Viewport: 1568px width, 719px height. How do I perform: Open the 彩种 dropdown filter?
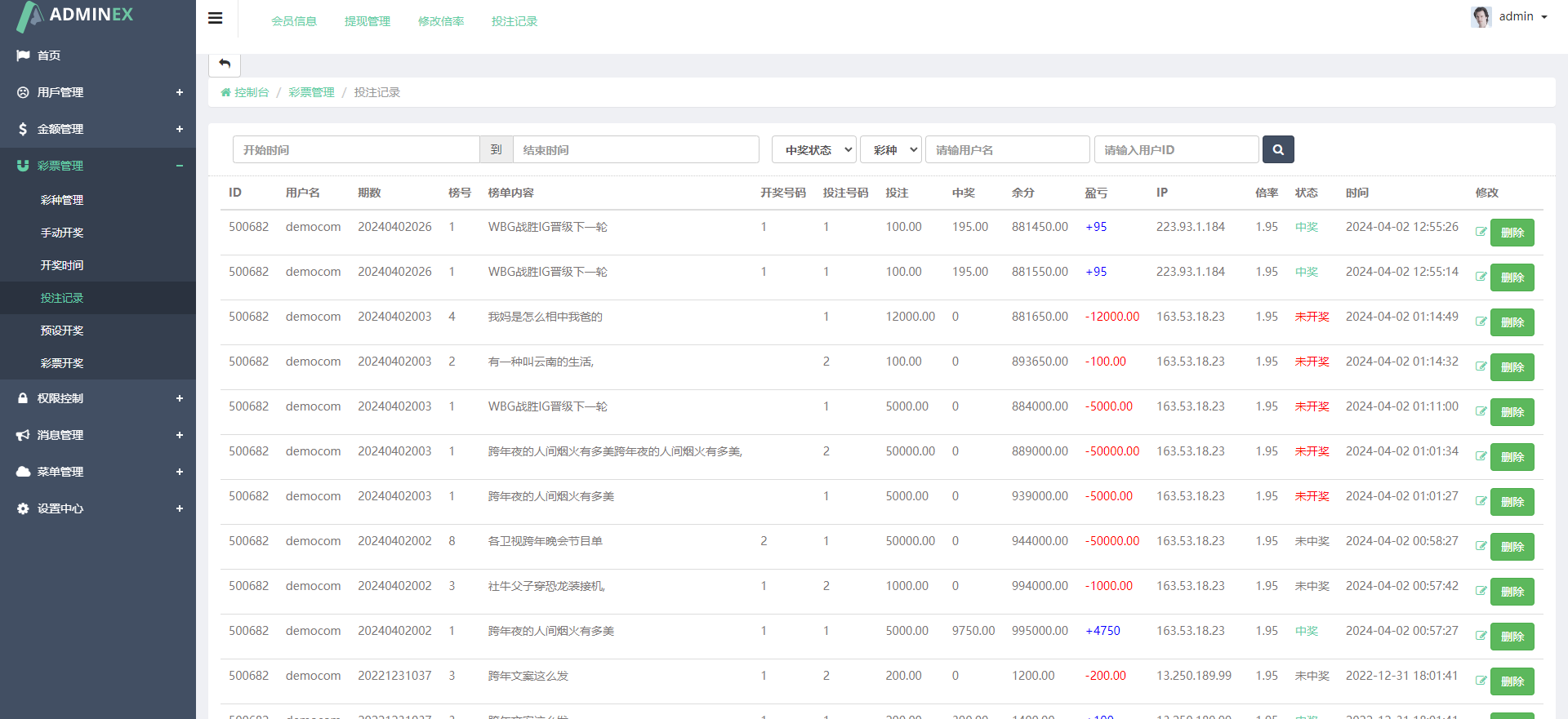coord(890,150)
